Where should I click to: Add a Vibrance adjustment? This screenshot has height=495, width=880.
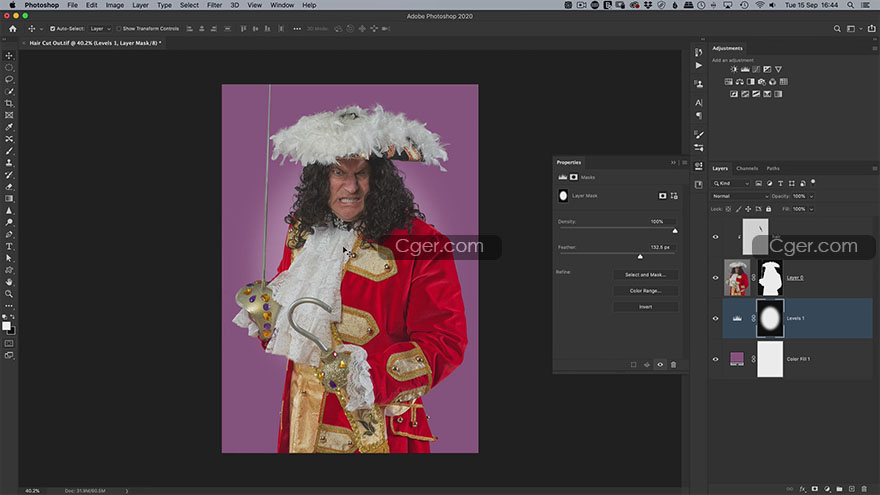pos(778,69)
